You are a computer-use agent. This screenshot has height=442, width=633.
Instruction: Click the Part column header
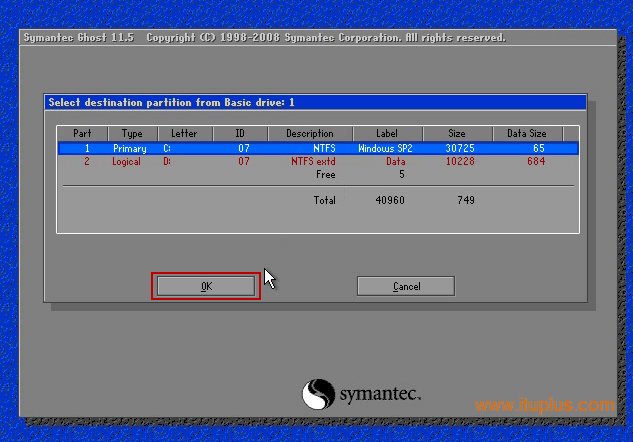coord(82,134)
